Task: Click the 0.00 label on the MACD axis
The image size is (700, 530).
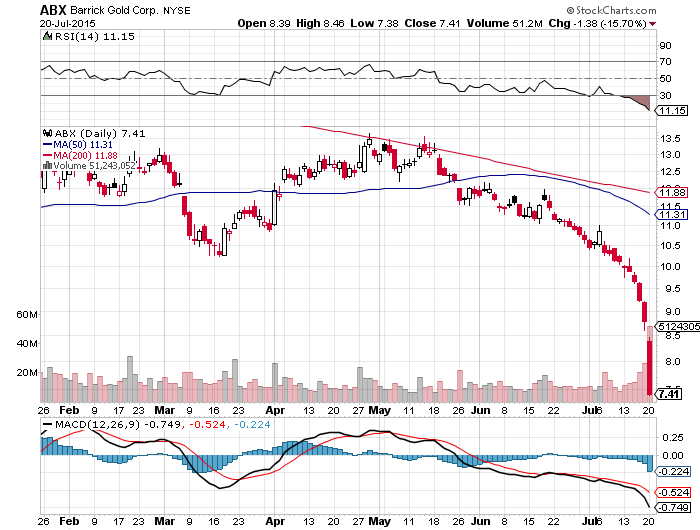Action: click(x=673, y=455)
